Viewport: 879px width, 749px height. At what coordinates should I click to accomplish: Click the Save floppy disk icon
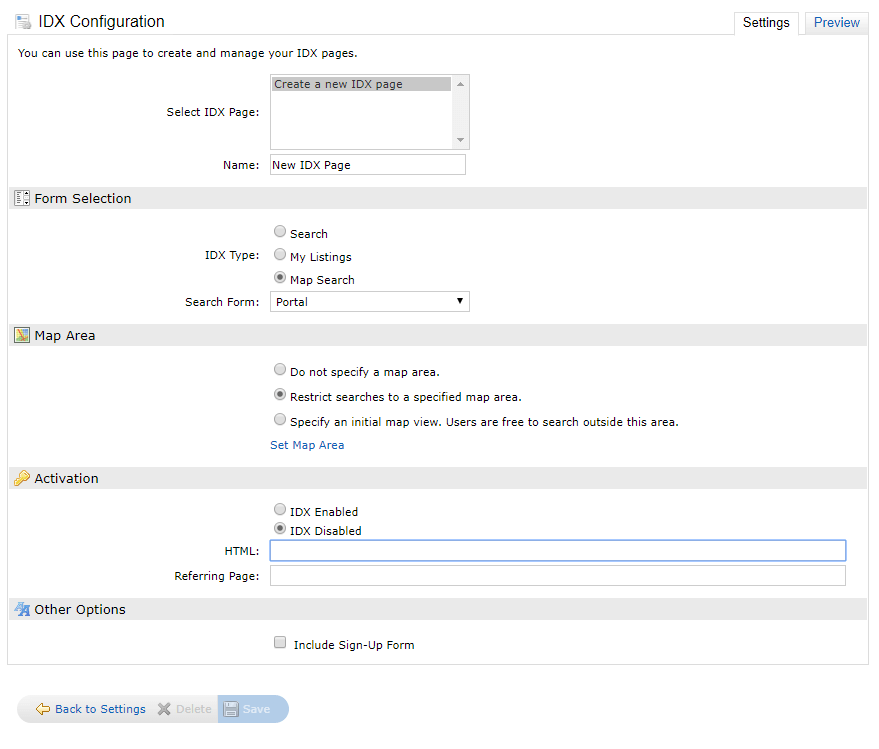click(230, 709)
